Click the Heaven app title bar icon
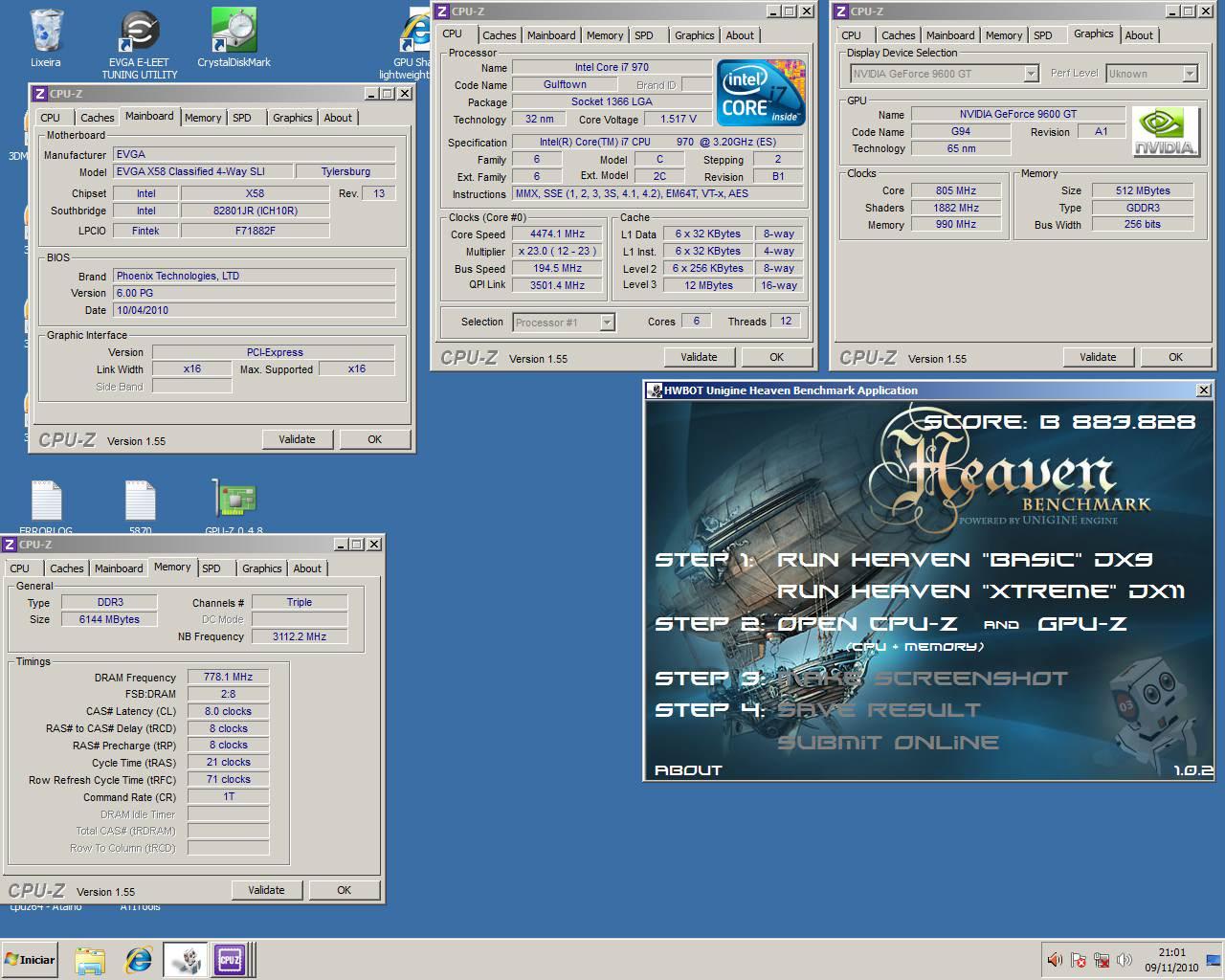The width and height of the screenshot is (1225, 980). 655,390
